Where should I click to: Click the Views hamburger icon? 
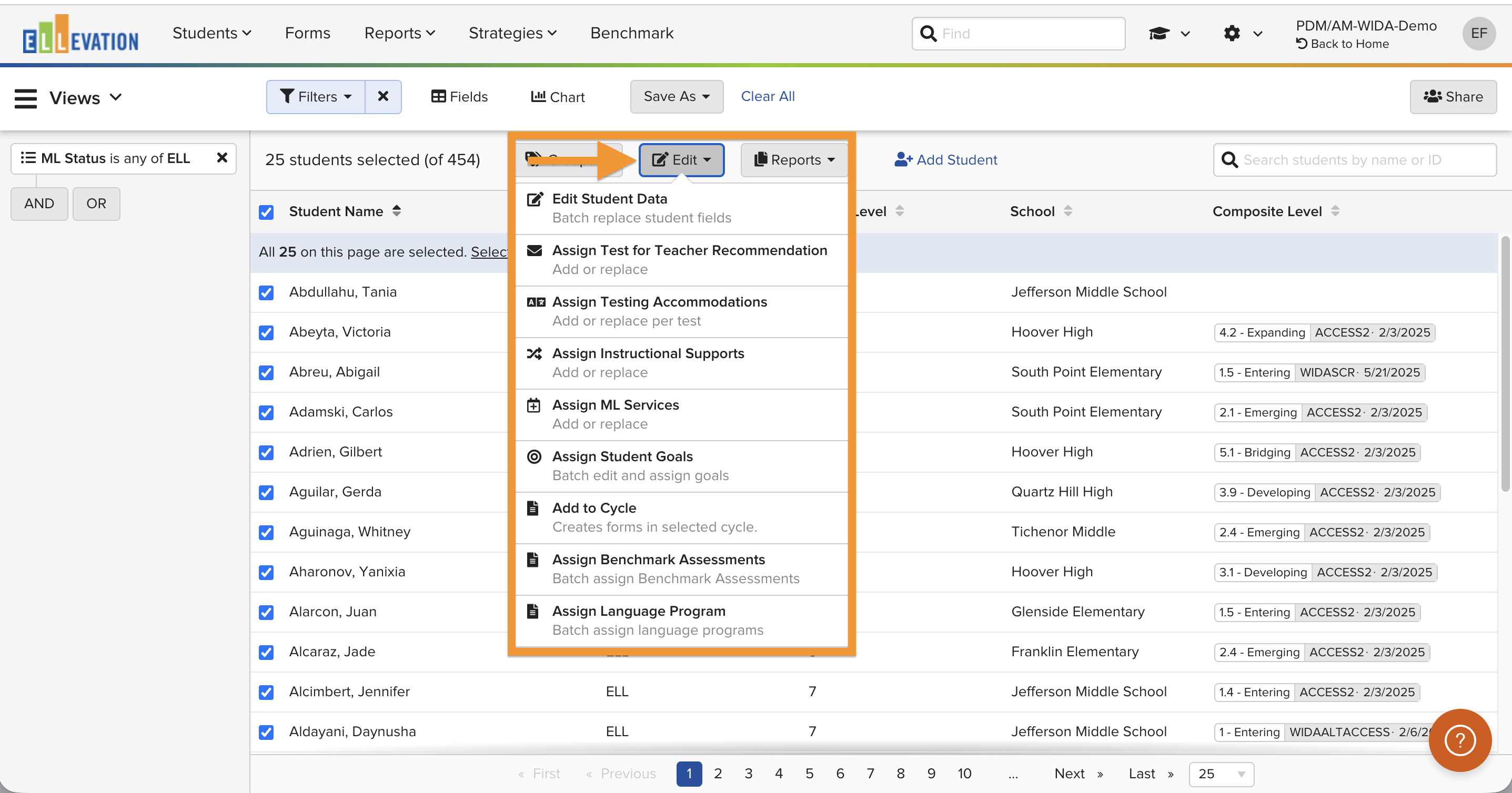click(x=26, y=98)
